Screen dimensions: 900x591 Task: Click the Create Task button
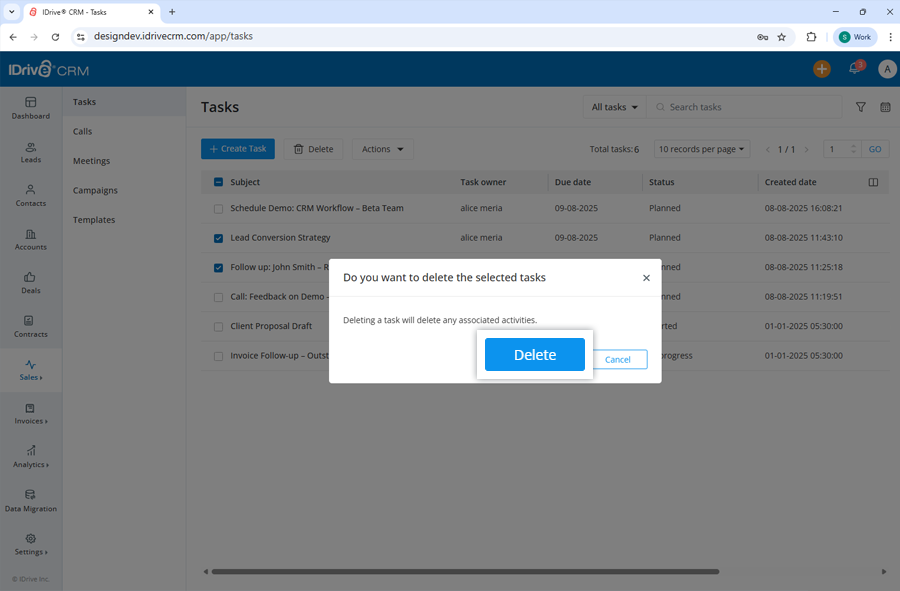(237, 148)
